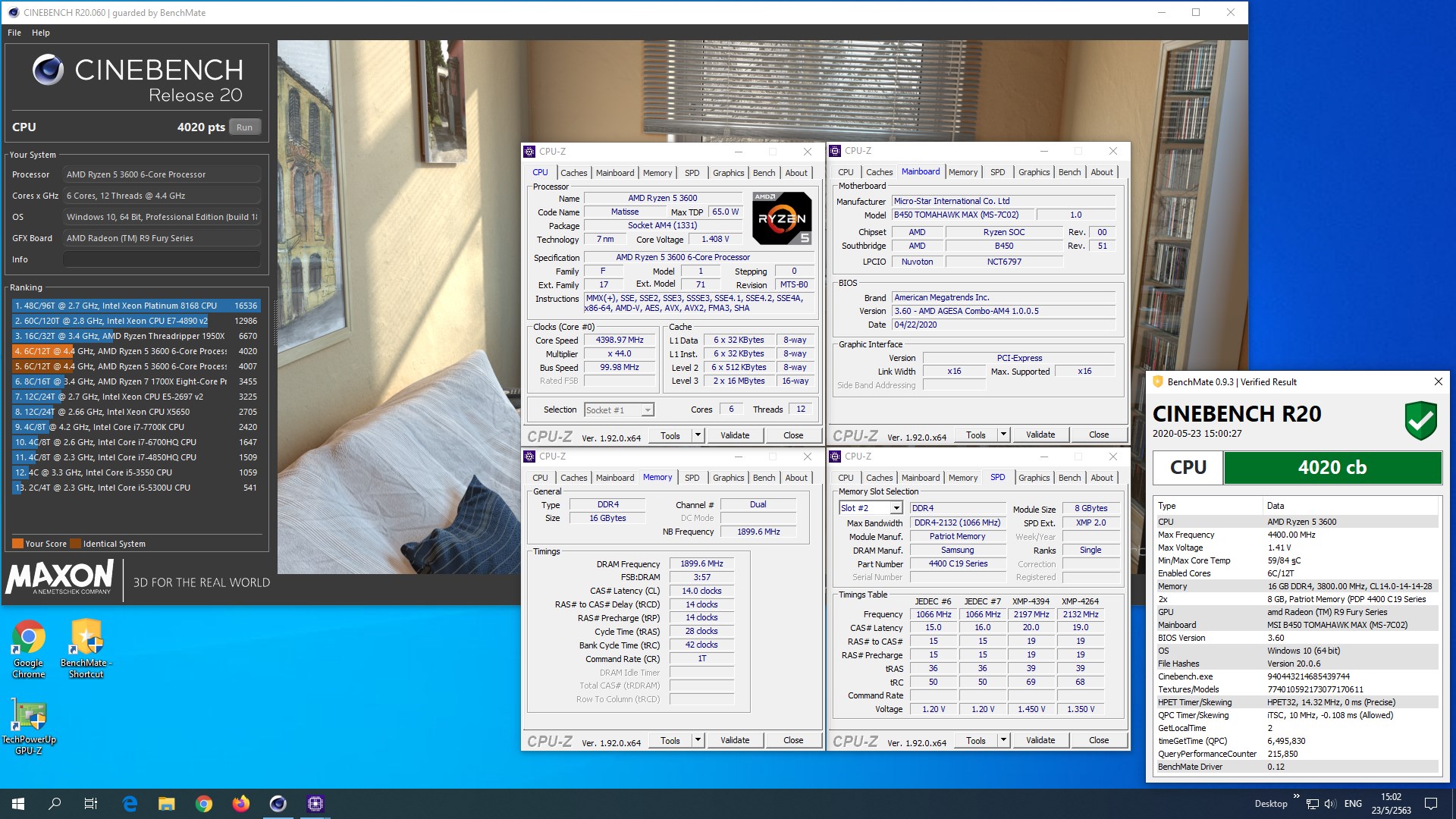The width and height of the screenshot is (1456, 819).
Task: Open Firefox from the taskbar
Action: click(x=241, y=804)
